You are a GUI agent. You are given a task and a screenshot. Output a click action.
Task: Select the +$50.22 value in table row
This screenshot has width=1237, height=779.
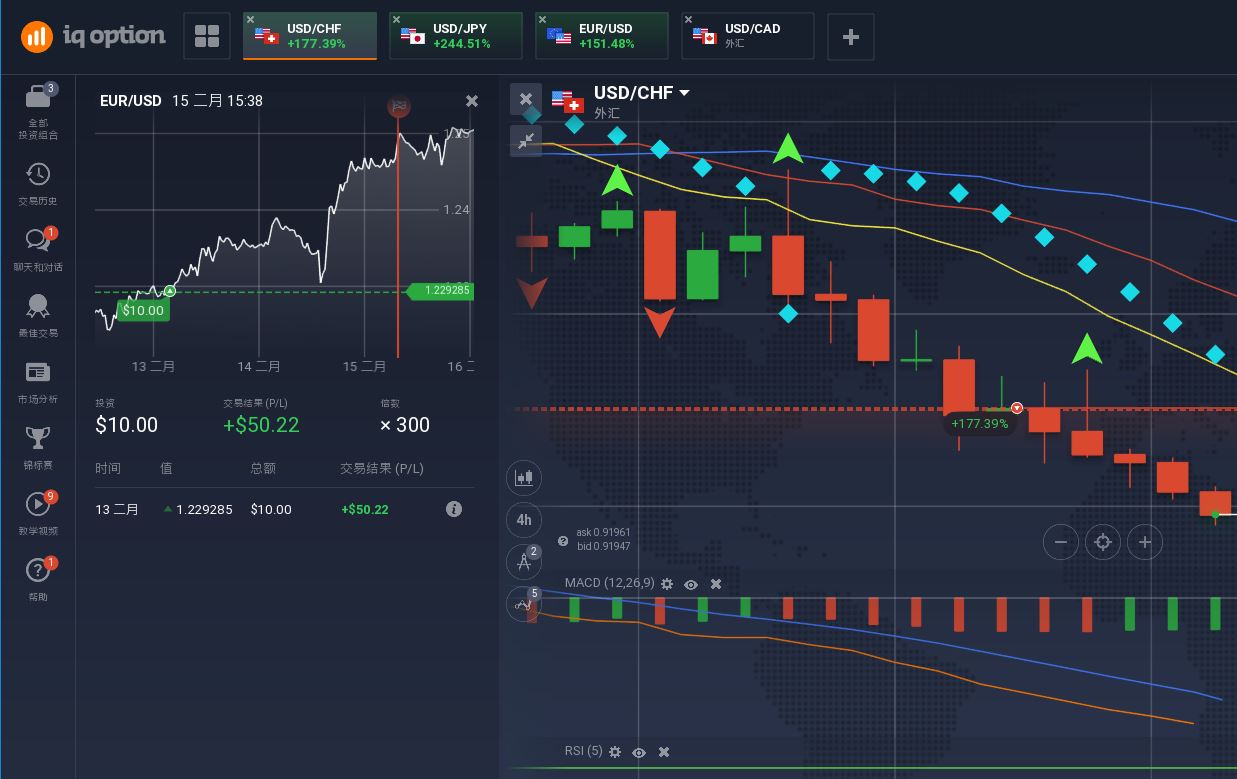point(365,510)
